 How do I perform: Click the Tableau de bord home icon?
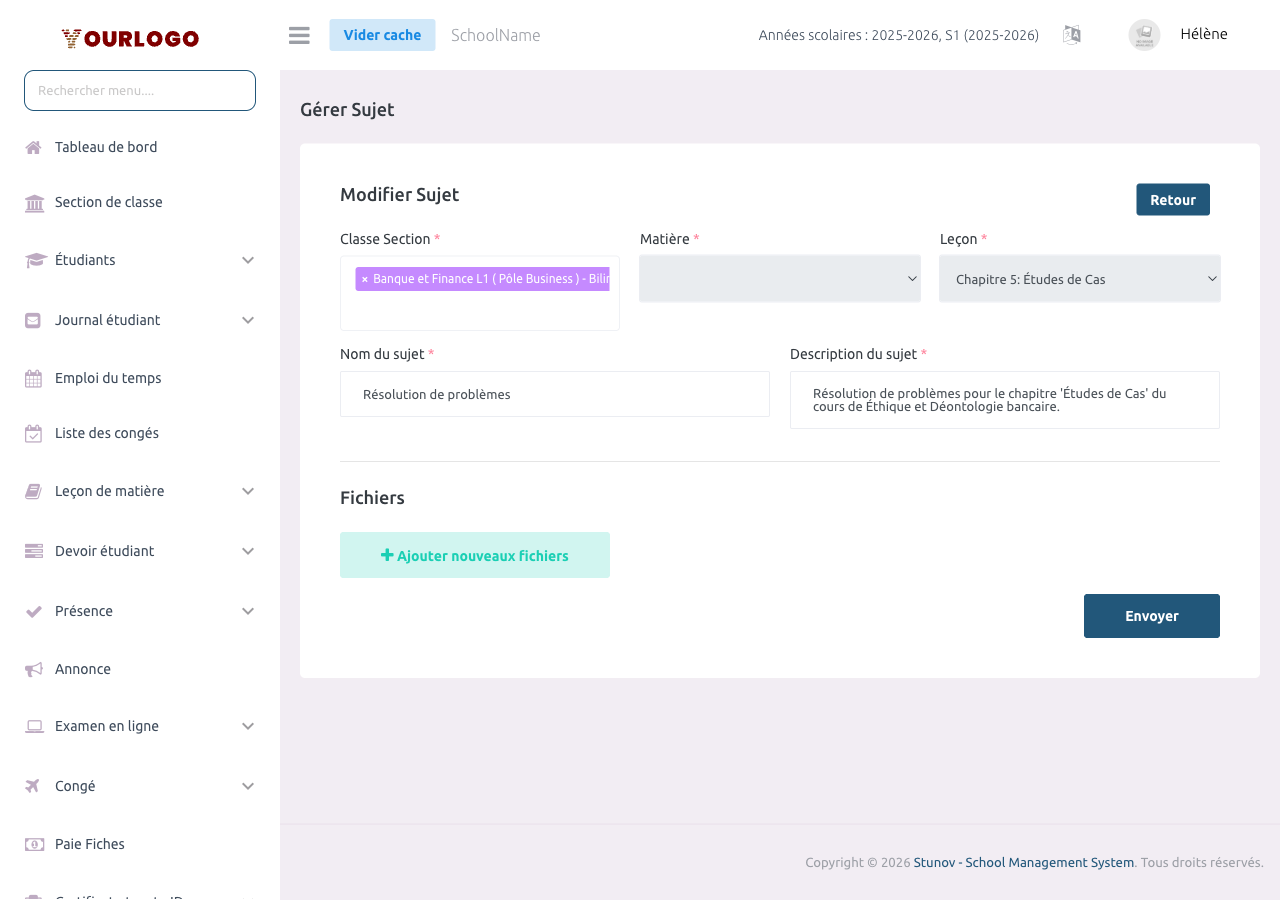(x=34, y=148)
